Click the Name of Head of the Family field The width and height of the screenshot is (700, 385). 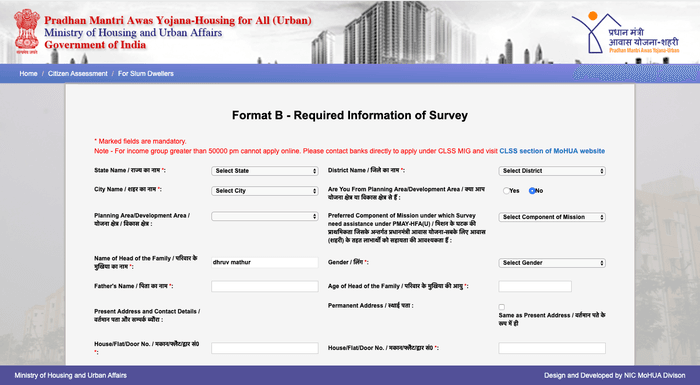[265, 263]
